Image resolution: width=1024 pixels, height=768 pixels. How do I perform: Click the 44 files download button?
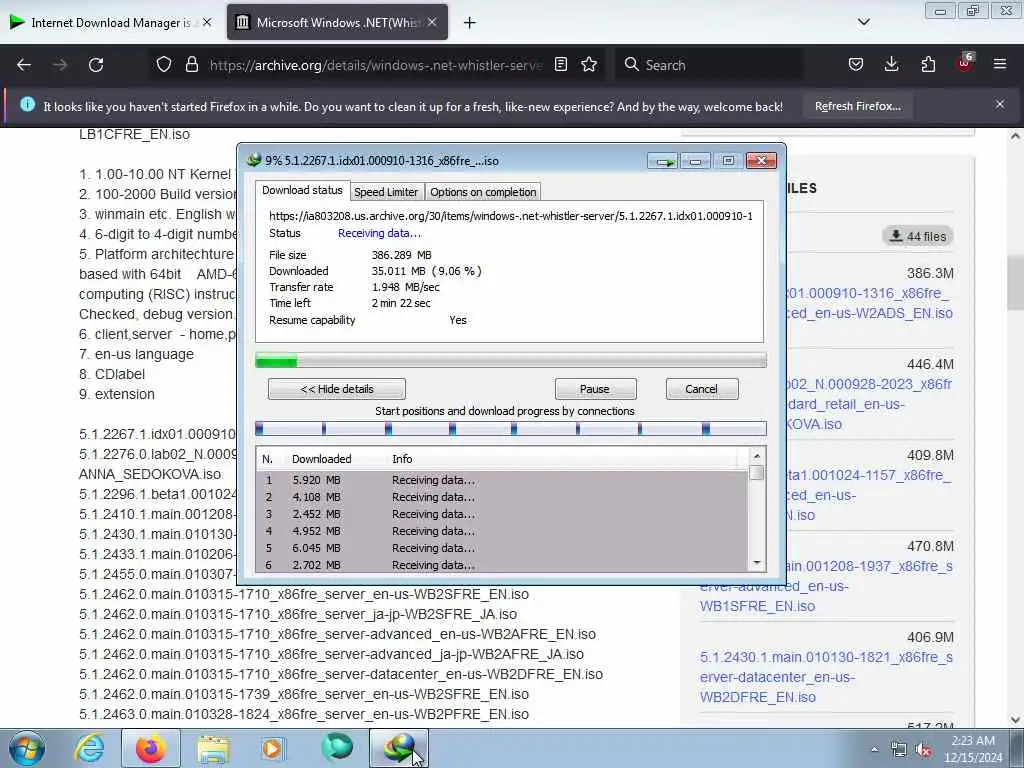click(x=918, y=236)
